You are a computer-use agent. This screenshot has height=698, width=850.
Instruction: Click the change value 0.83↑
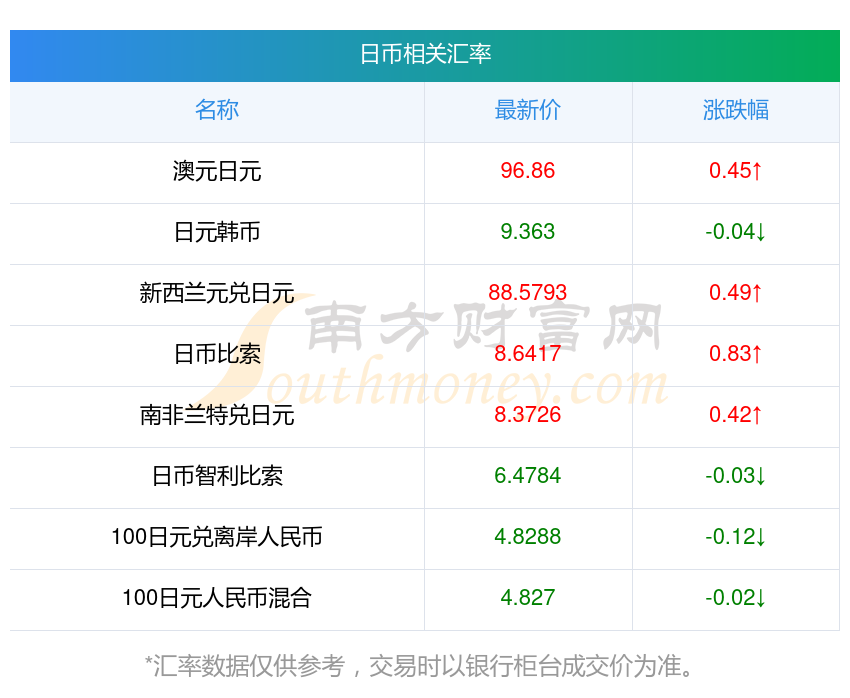pyautogui.click(x=736, y=353)
